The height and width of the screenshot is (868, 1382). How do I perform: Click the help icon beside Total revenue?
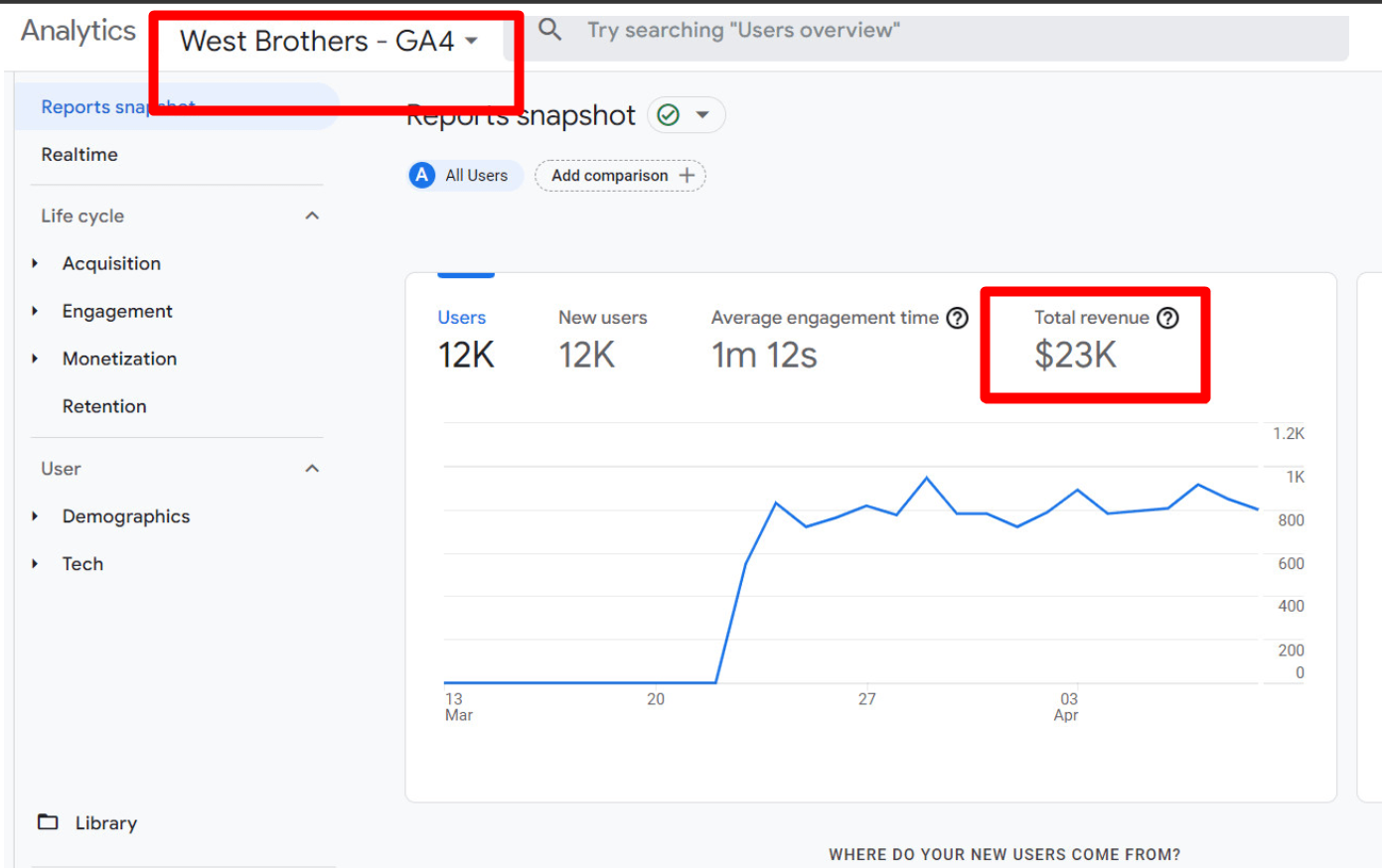point(1168,318)
